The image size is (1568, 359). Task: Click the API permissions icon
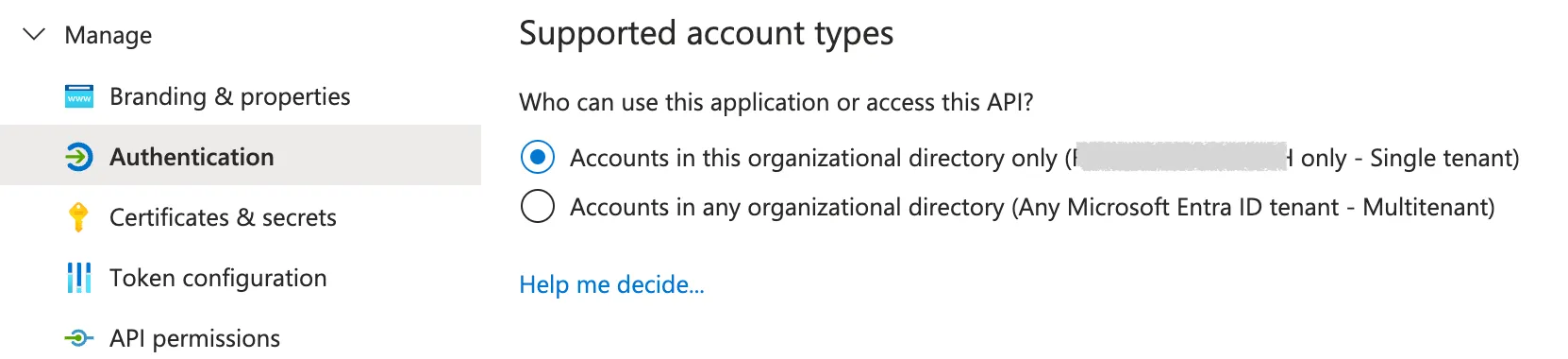[x=79, y=338]
